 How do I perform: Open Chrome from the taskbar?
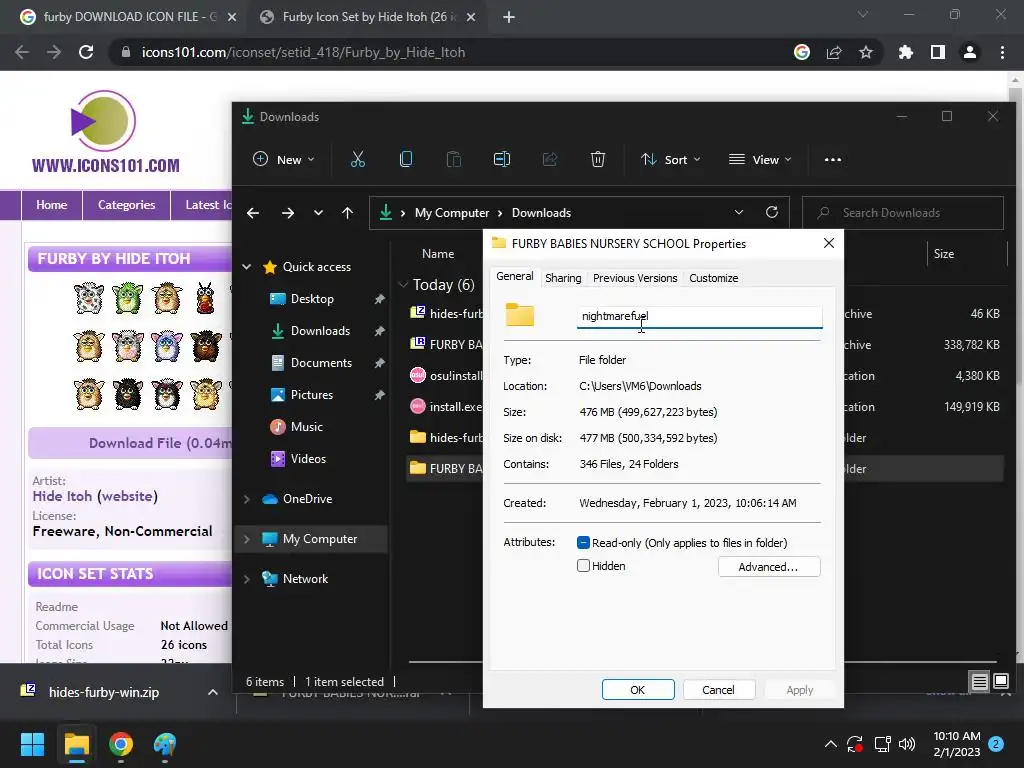(121, 744)
